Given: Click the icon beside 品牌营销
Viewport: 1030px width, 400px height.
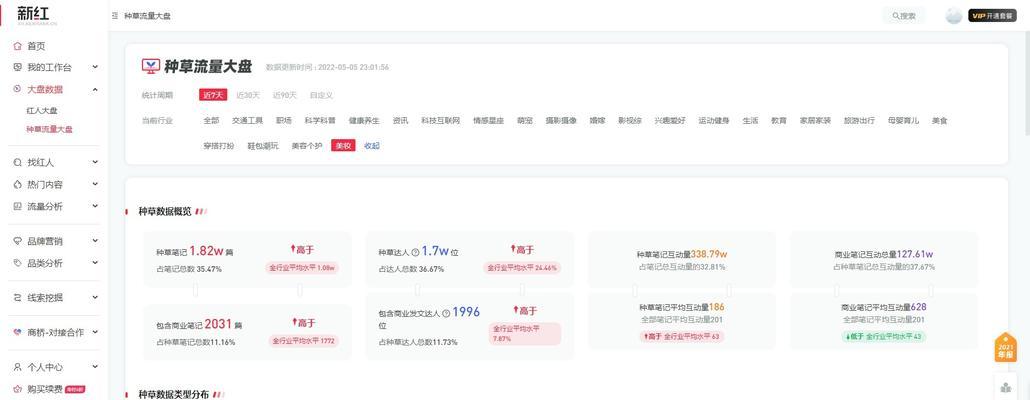Looking at the screenshot, I should [17, 241].
